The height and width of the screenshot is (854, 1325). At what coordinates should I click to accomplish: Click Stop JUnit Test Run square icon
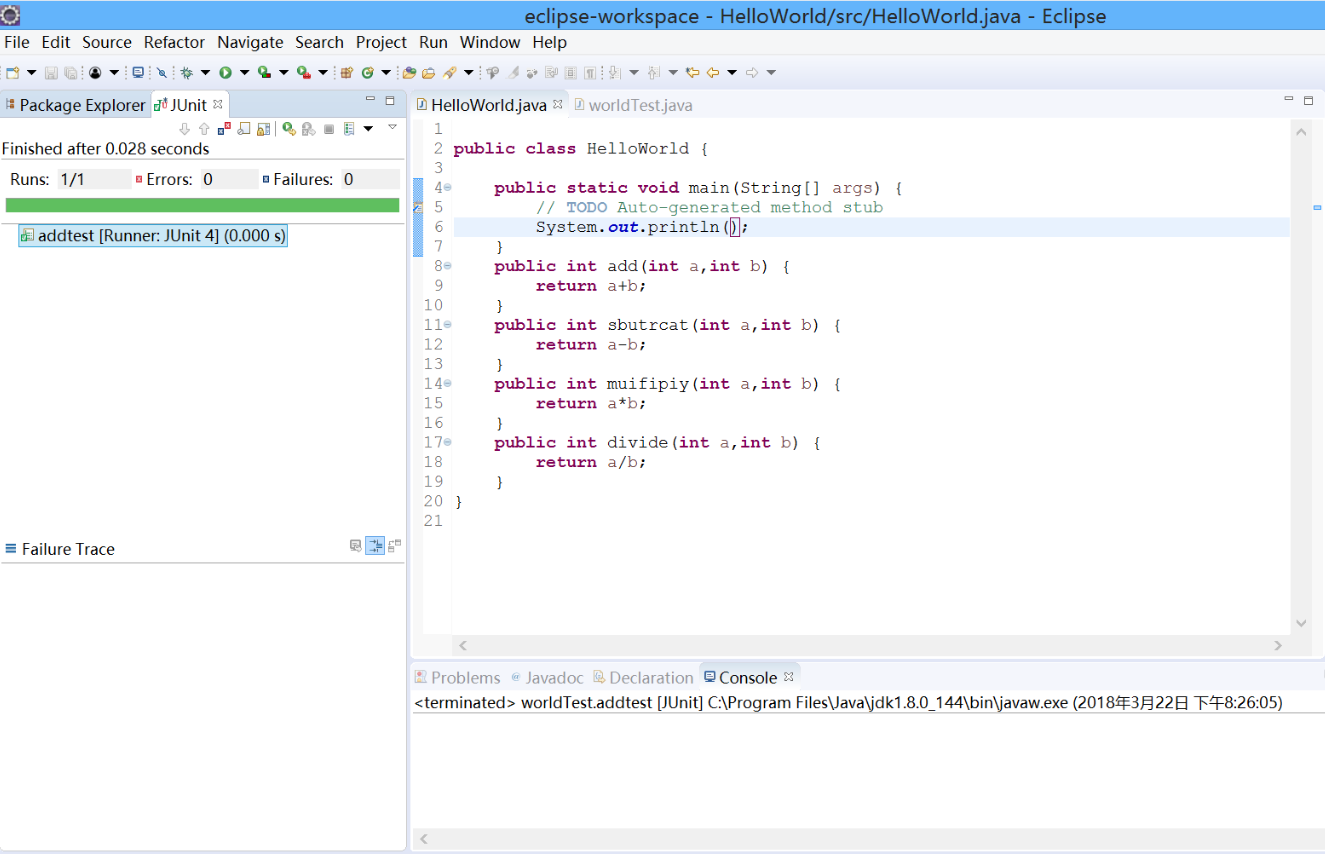pos(329,129)
